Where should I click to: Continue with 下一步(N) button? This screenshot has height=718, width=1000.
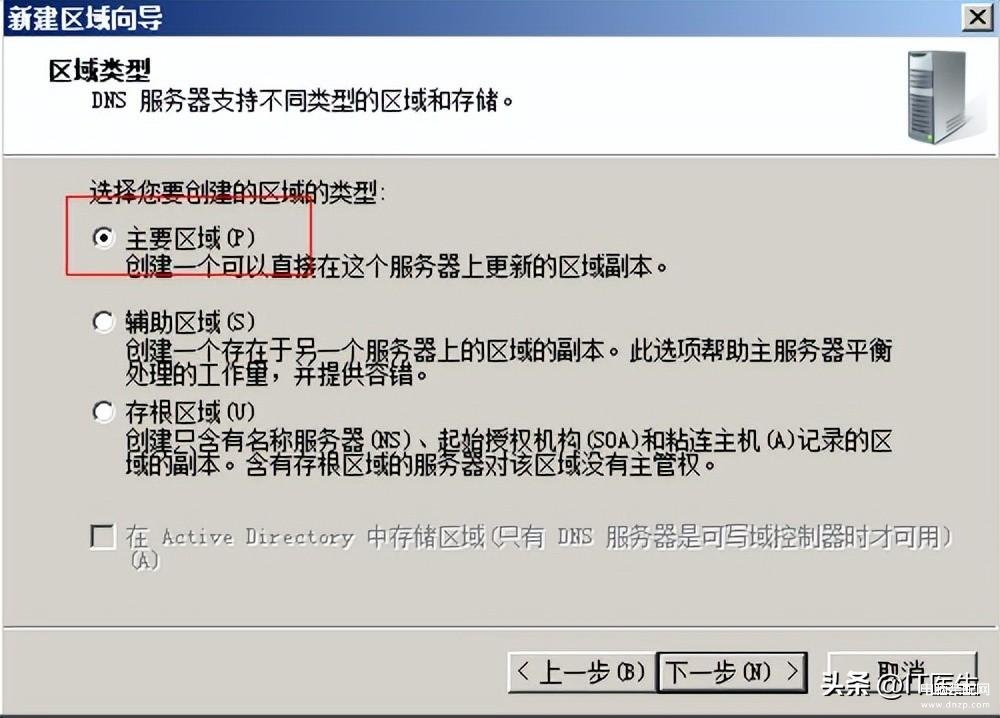(x=732, y=671)
